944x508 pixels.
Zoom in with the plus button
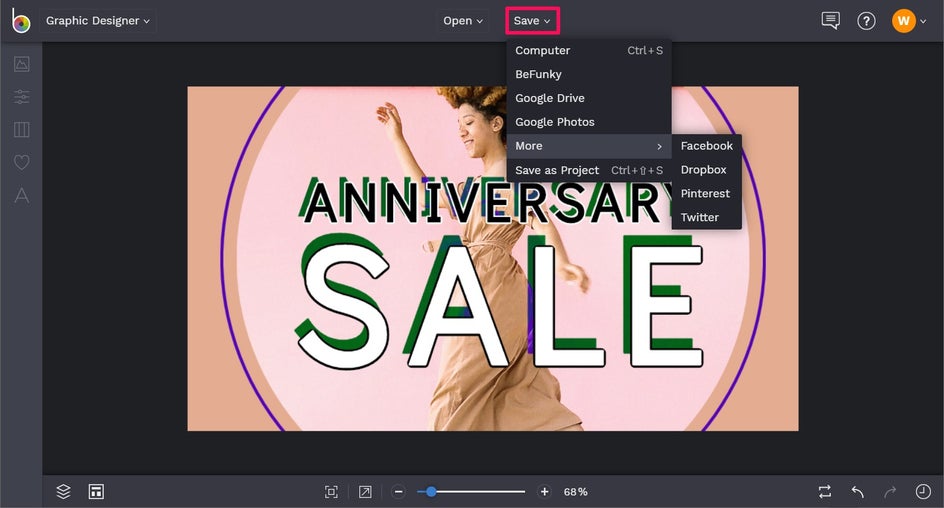coord(544,492)
